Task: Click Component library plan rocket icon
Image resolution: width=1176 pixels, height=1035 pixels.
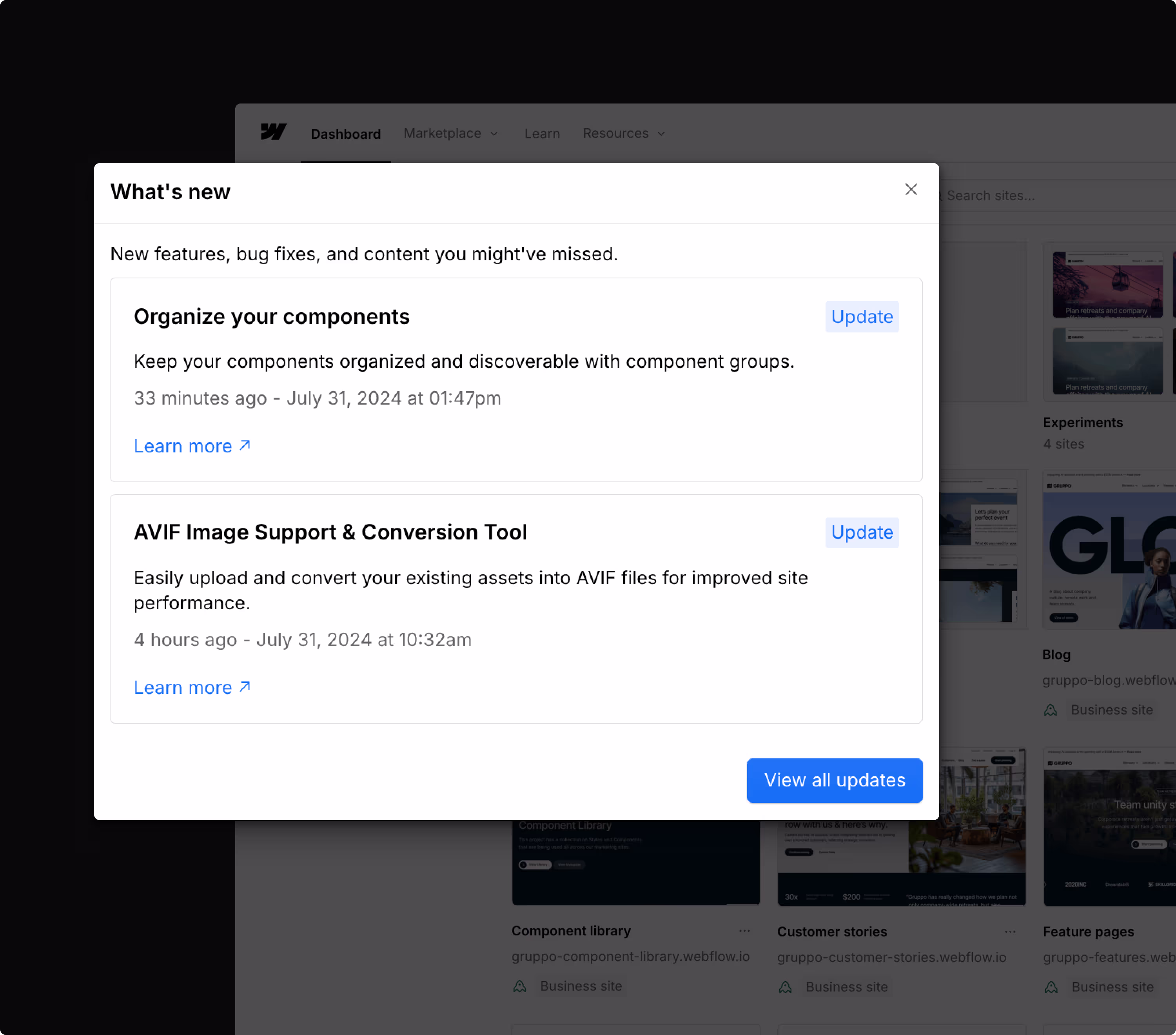Action: [520, 986]
